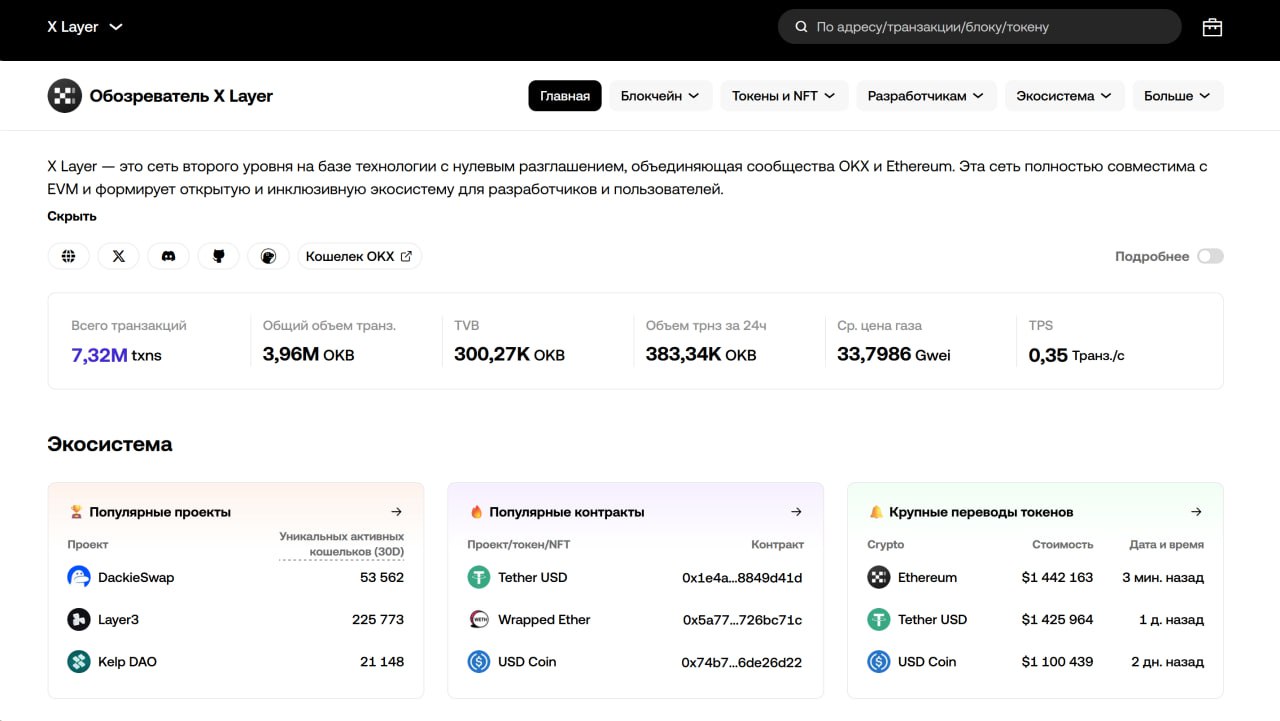Click the 21 148 wallets count
1280x721 pixels.
382,661
